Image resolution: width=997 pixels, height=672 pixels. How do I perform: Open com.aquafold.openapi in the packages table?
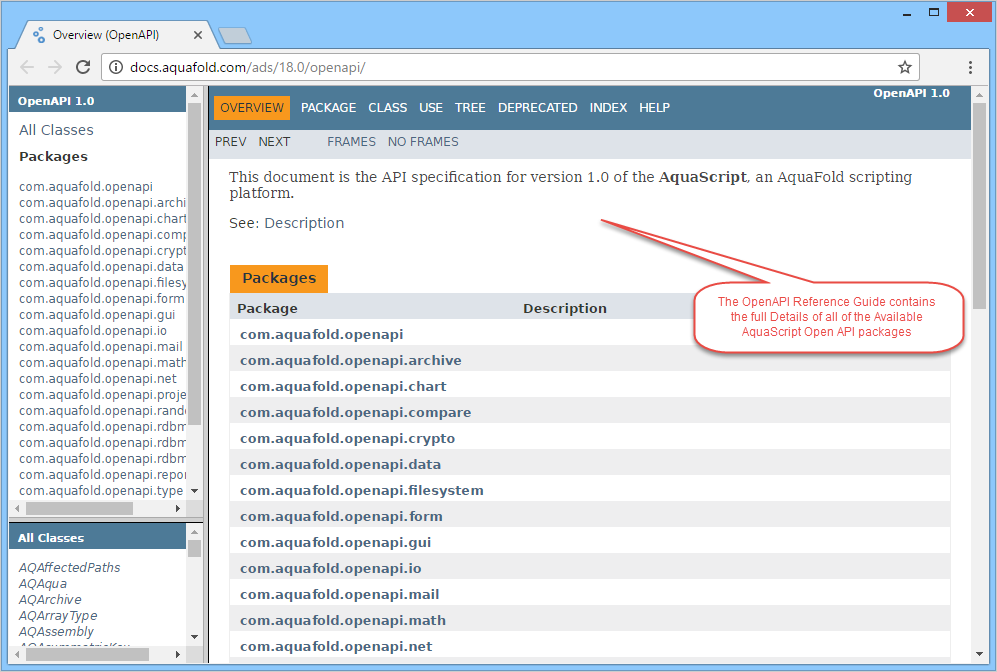pyautogui.click(x=322, y=334)
